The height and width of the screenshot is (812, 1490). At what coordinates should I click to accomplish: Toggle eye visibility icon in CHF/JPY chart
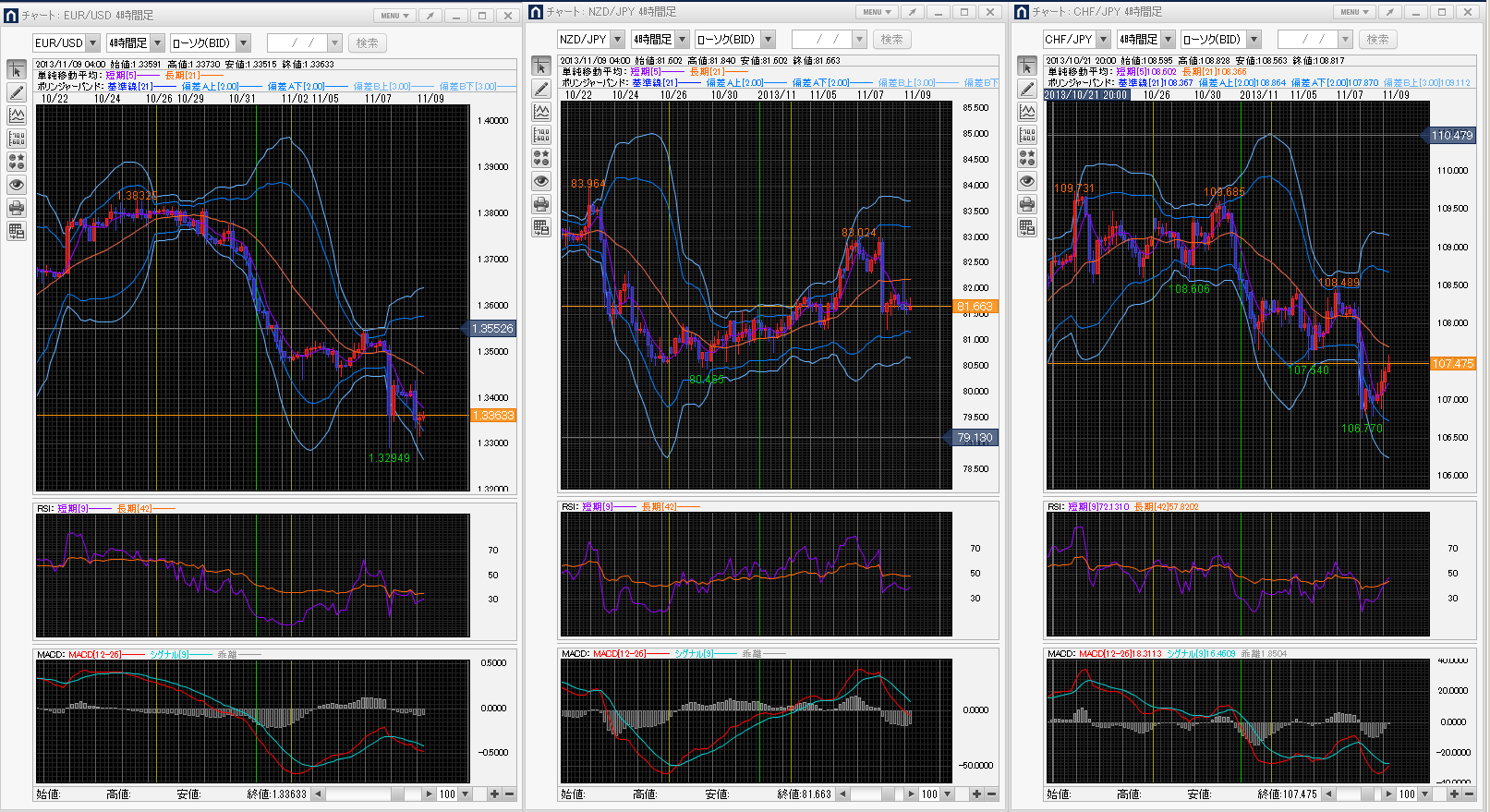[x=1027, y=181]
